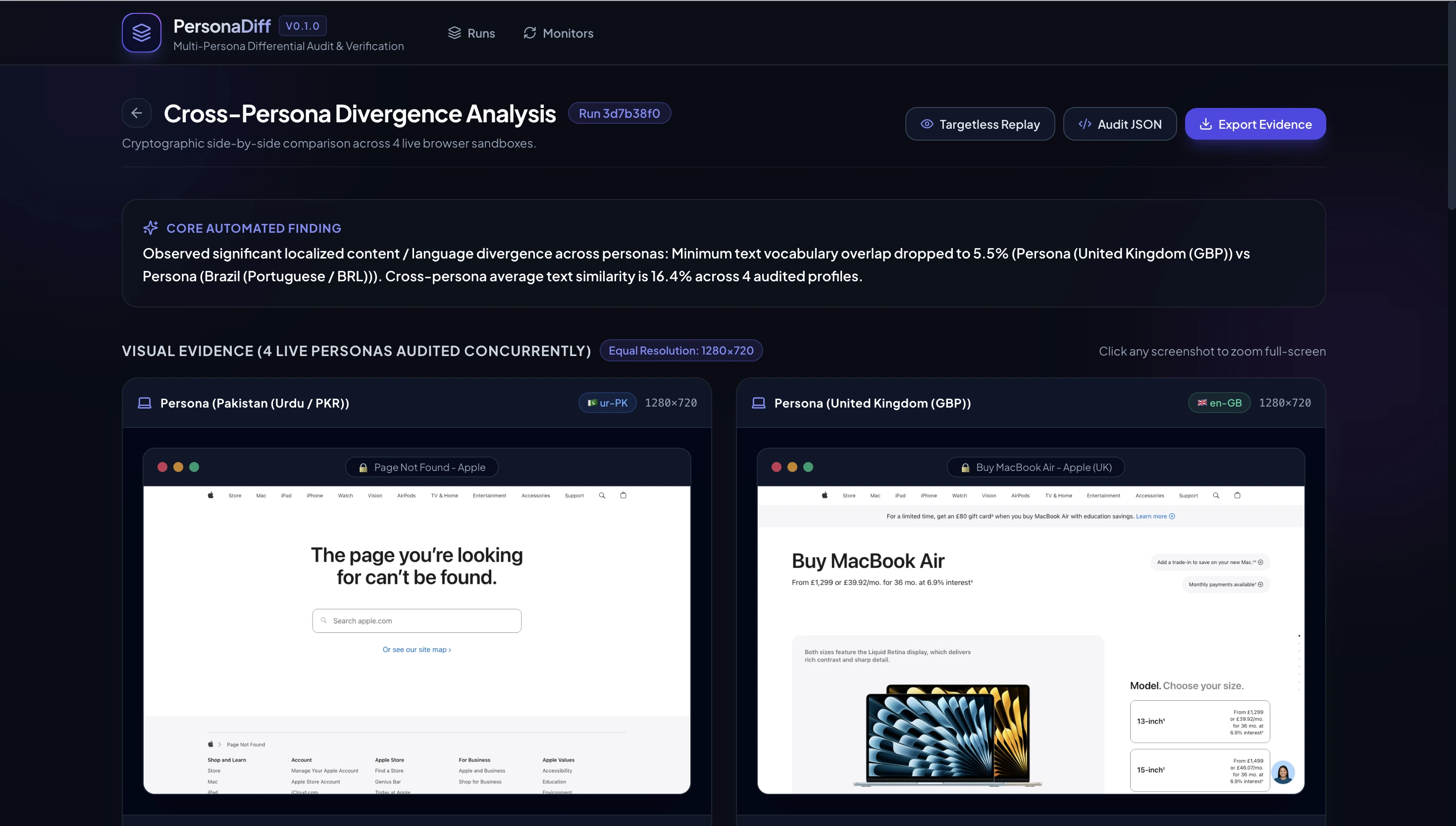The image size is (1456, 826).
Task: Click the specialist chat avatar in UK screenshot
Action: (1283, 772)
